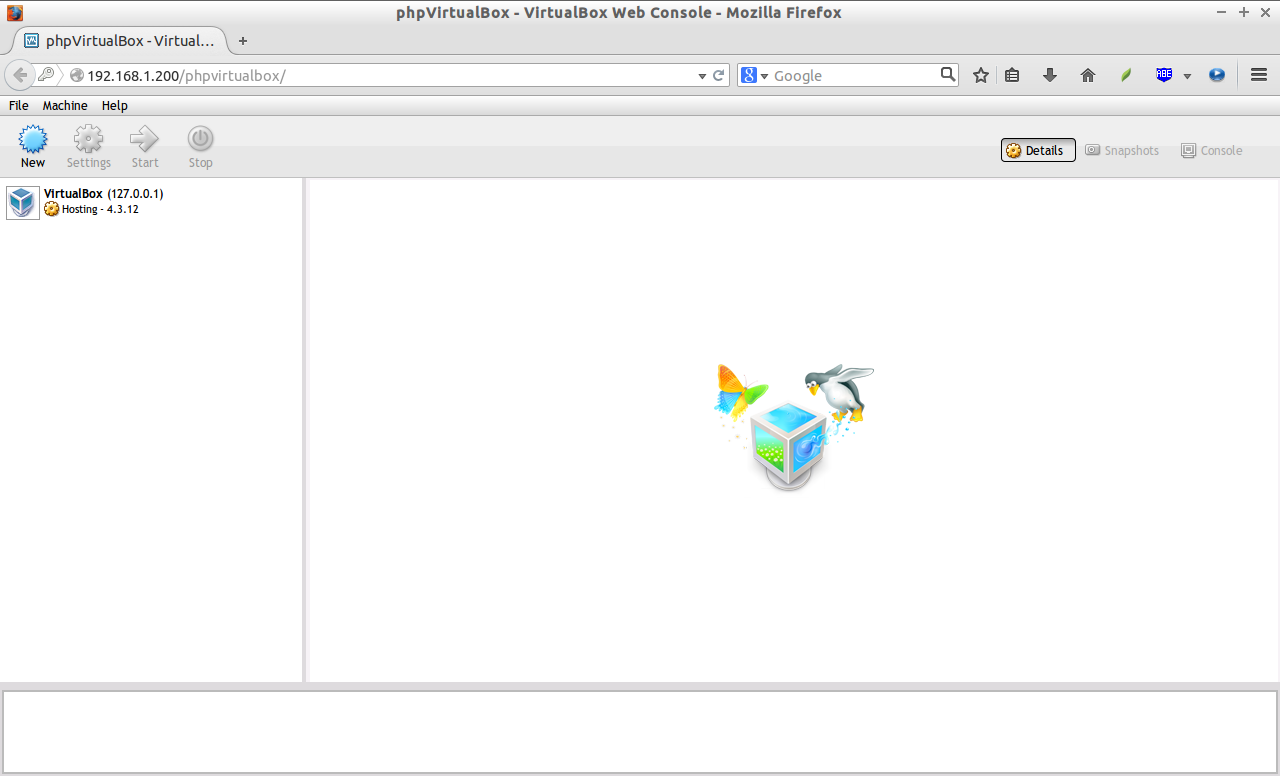
Task: Show bookmarks list icon
Action: coord(1012,75)
